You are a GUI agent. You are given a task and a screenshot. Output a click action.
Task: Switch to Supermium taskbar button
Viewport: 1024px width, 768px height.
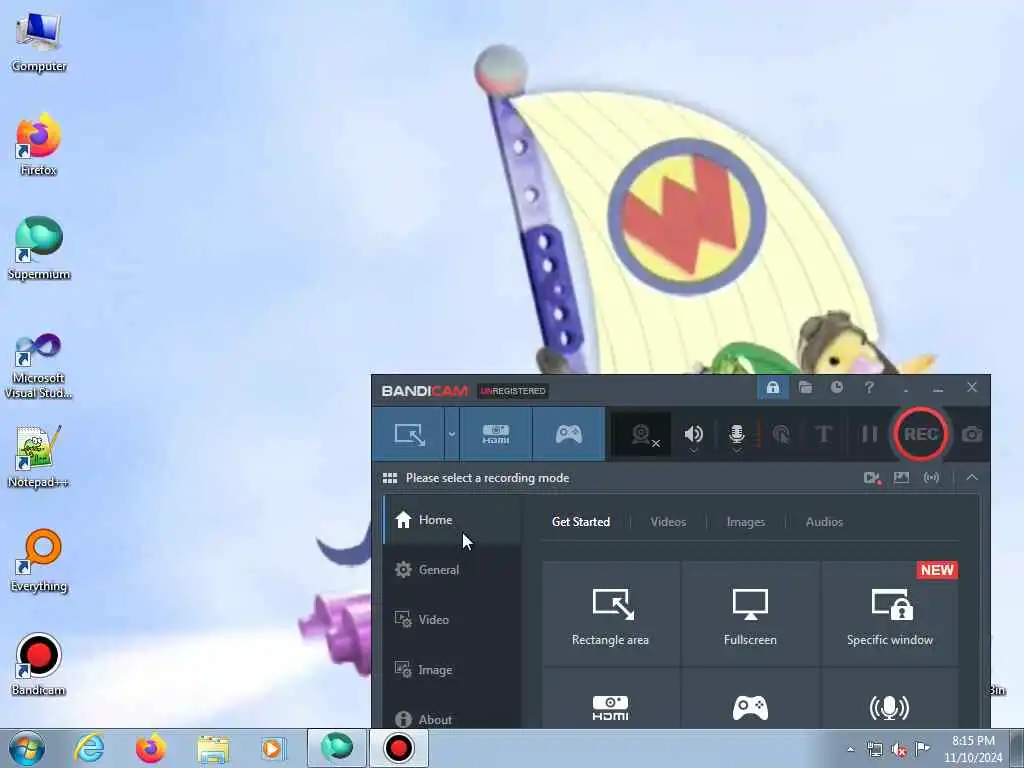point(337,748)
